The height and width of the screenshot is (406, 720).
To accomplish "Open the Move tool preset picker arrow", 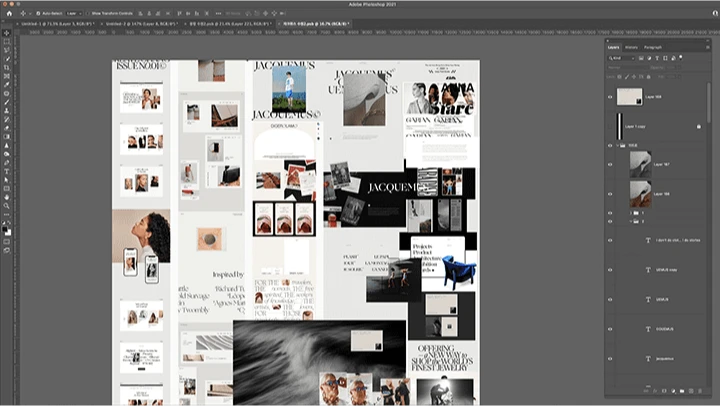I will pyautogui.click(x=30, y=13).
